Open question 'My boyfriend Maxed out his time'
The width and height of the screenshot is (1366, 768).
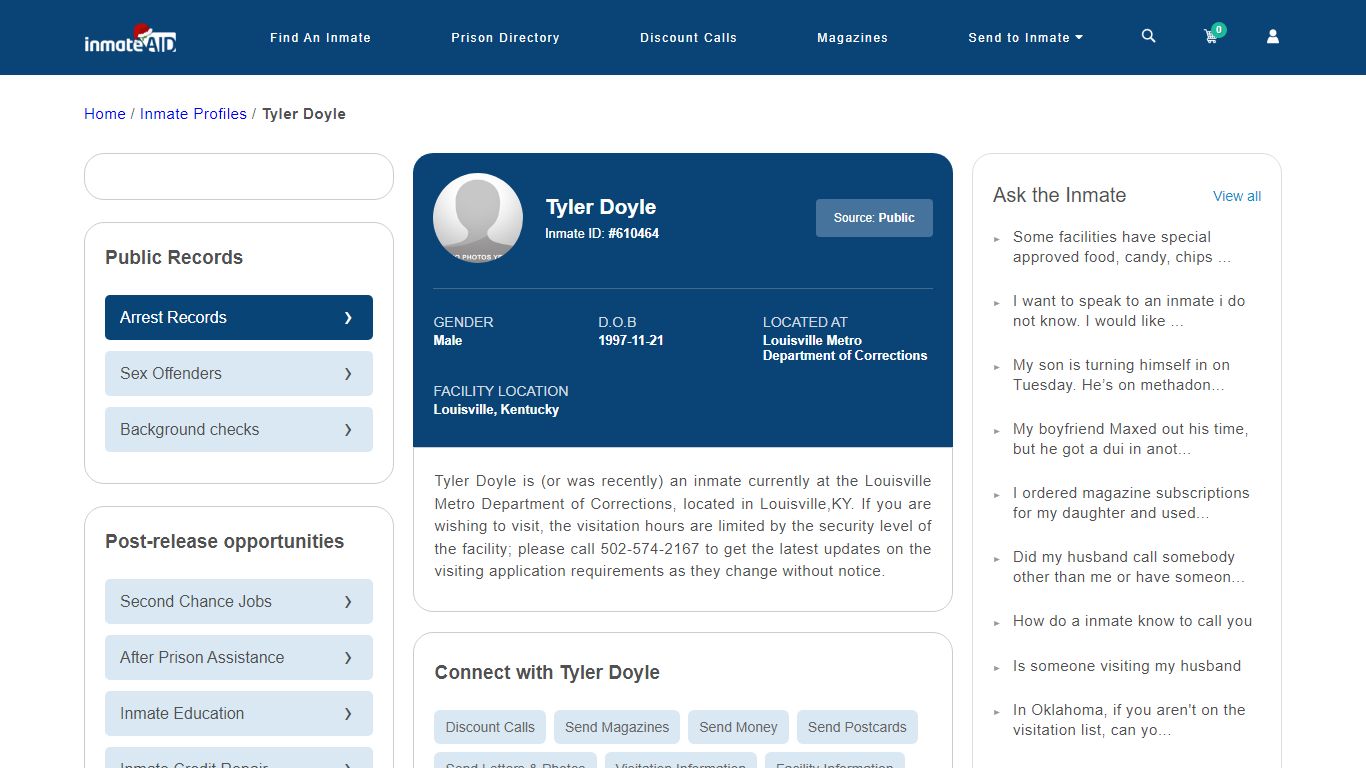(x=1130, y=439)
